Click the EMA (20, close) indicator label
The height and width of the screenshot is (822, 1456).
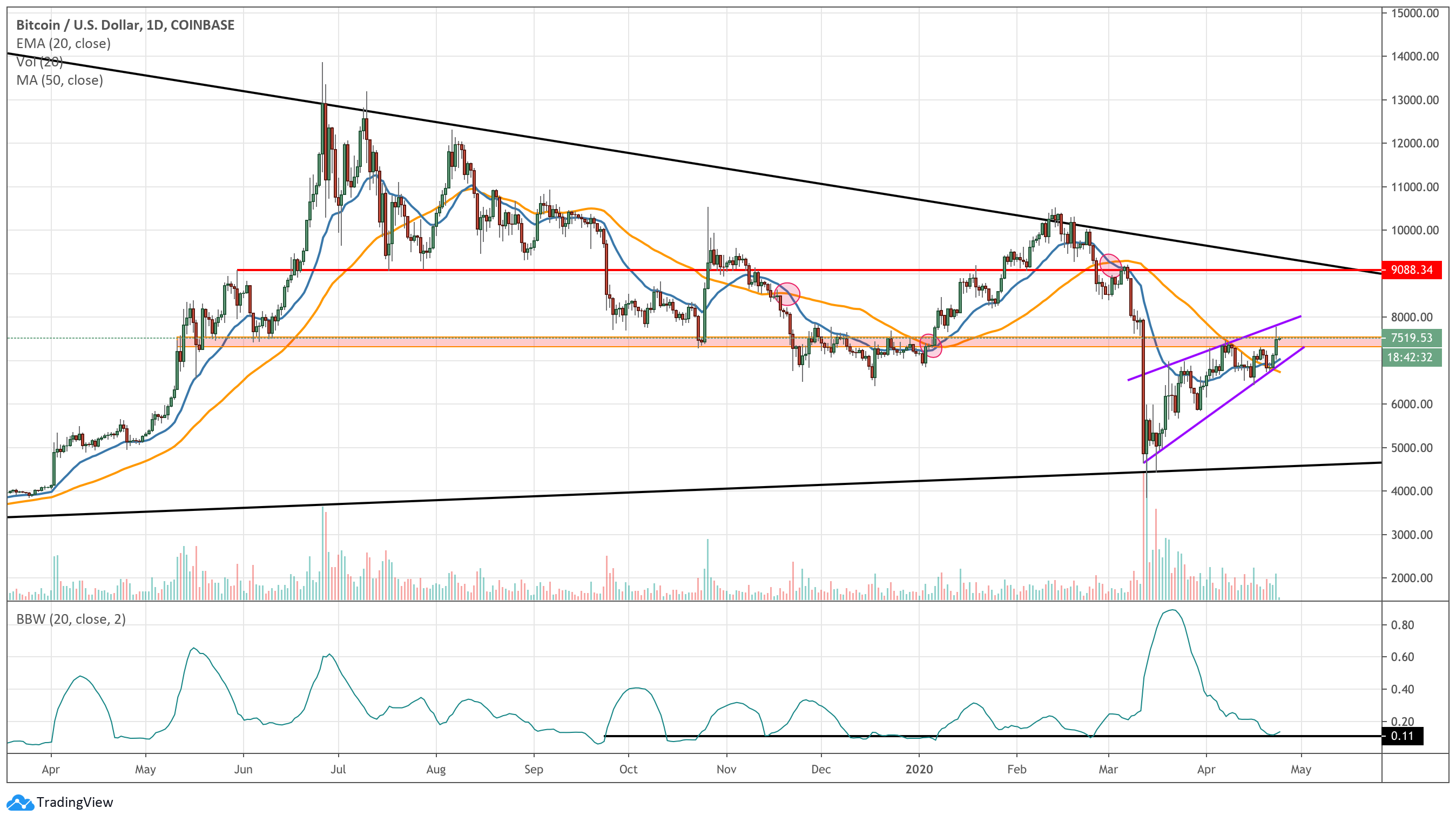[63, 44]
